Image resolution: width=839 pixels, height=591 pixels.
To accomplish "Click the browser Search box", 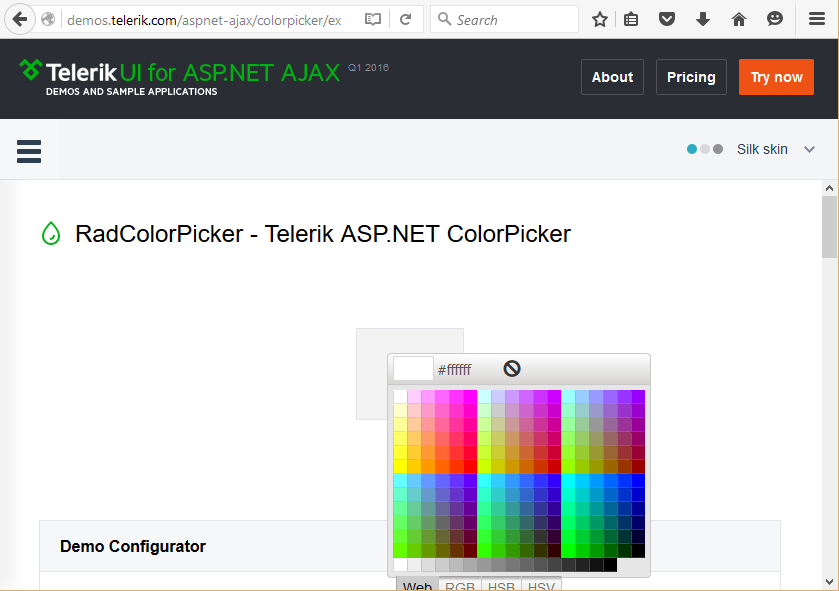I will pyautogui.click(x=504, y=20).
